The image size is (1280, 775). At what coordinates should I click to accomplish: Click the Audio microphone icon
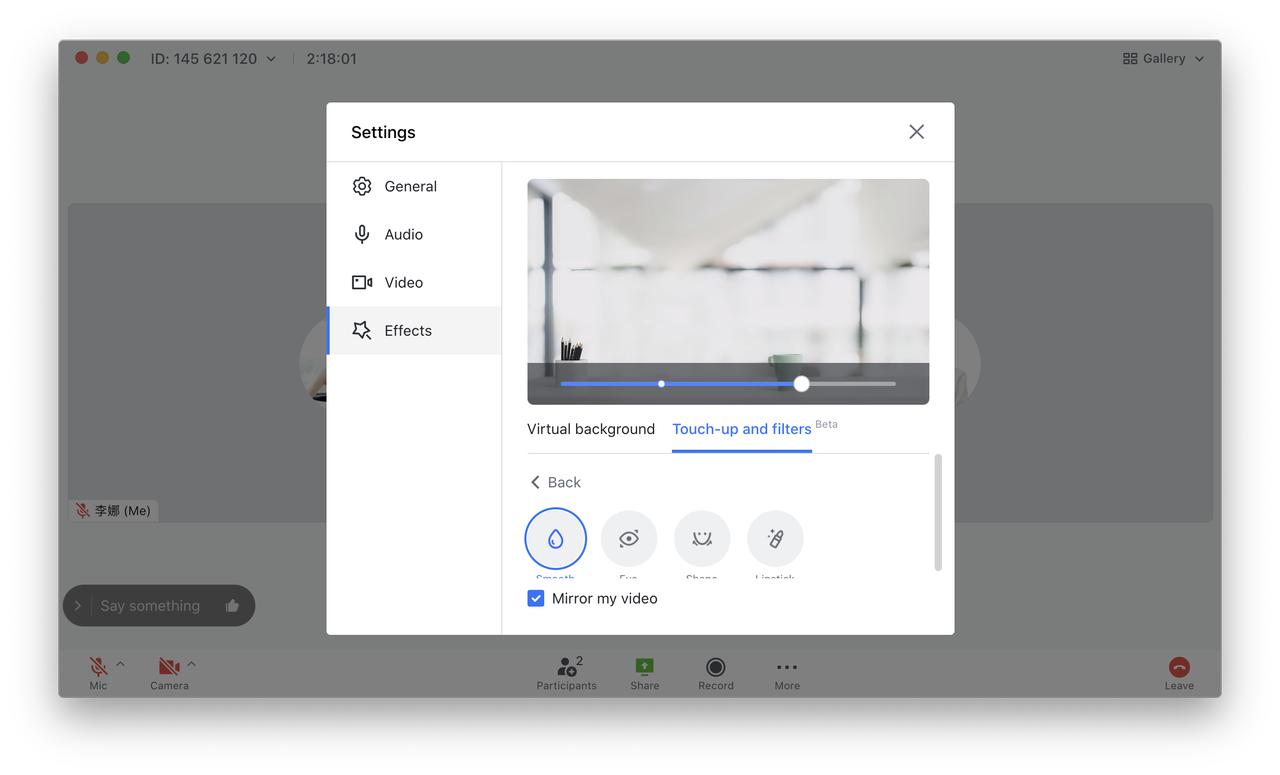pyautogui.click(x=362, y=234)
